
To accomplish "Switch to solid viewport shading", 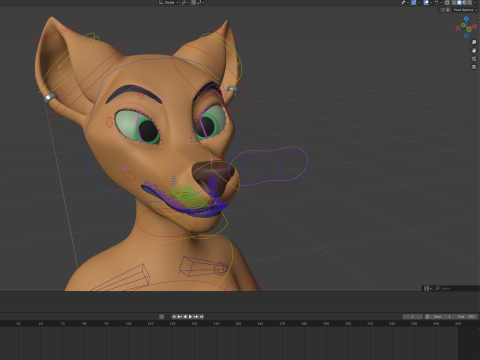I will [x=459, y=2].
